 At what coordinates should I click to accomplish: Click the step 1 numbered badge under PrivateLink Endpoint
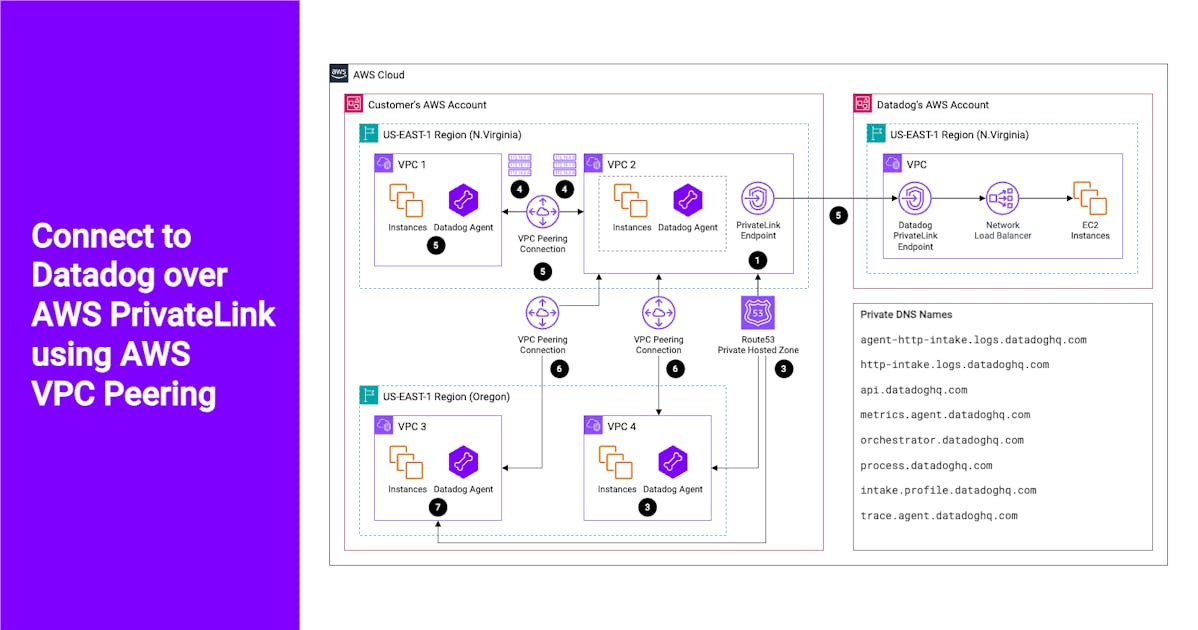click(x=758, y=260)
